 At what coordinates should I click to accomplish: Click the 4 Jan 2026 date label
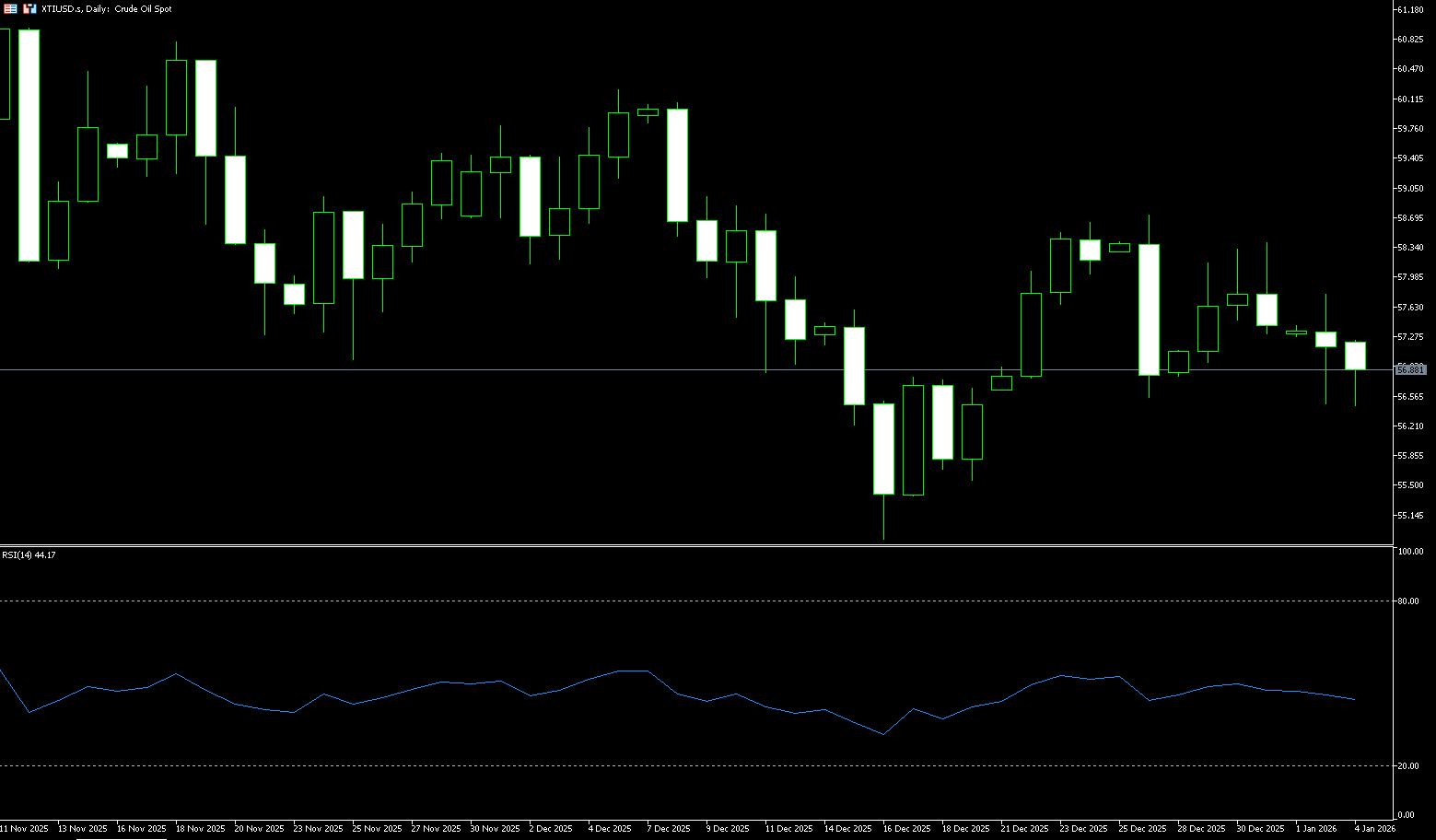[x=1374, y=829]
